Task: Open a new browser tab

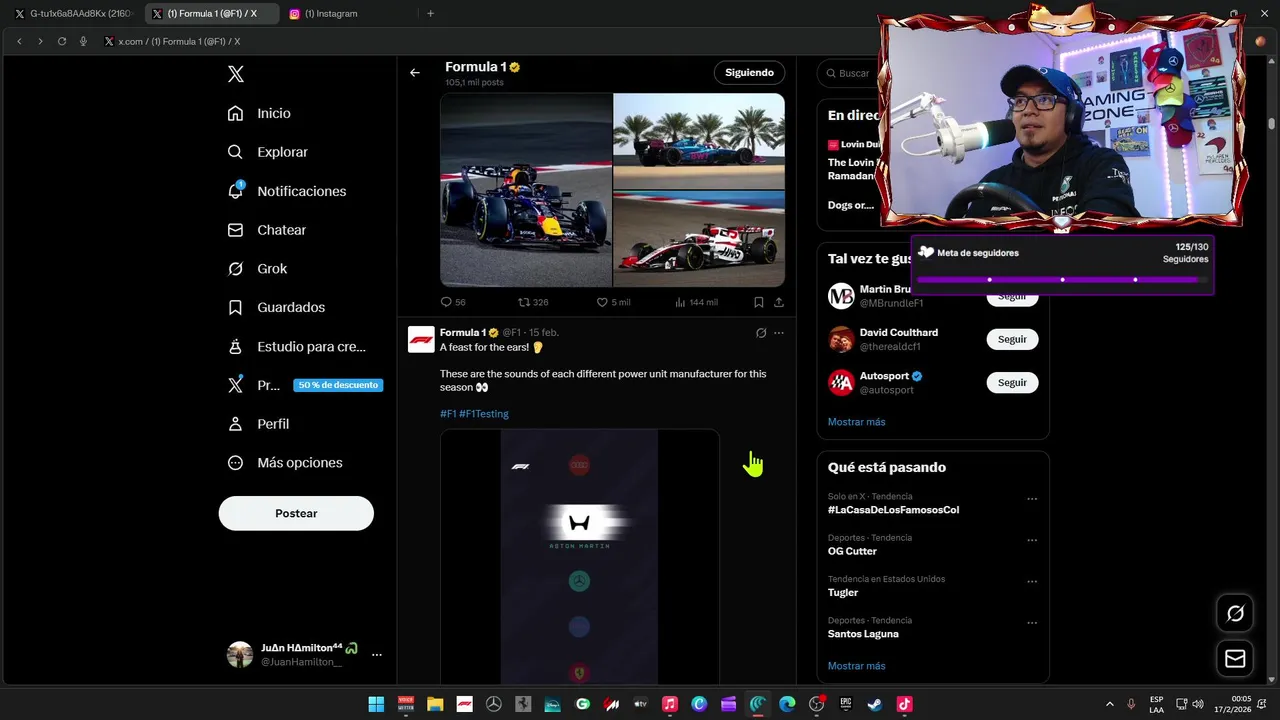Action: coord(431,14)
